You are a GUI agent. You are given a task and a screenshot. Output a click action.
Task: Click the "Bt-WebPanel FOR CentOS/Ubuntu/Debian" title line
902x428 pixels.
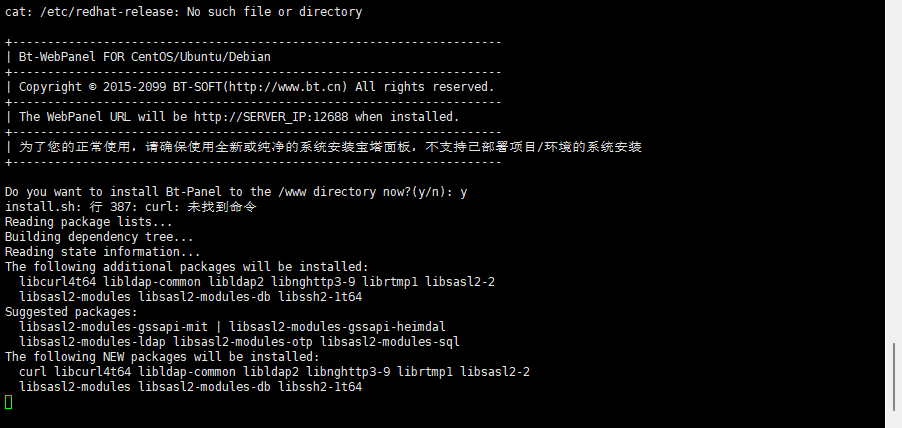tap(144, 57)
